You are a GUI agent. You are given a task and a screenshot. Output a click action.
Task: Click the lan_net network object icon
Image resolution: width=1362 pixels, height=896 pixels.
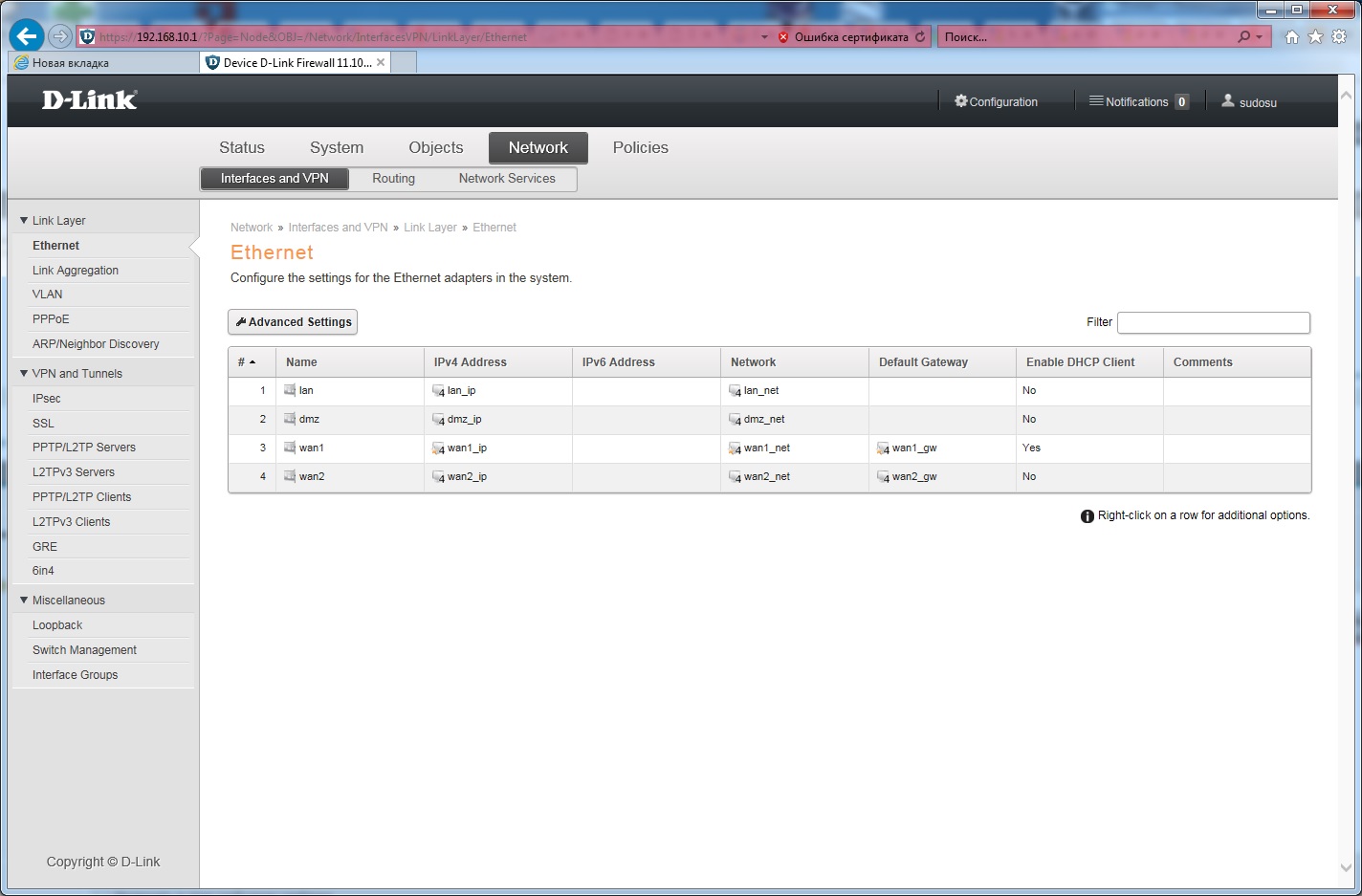click(735, 391)
